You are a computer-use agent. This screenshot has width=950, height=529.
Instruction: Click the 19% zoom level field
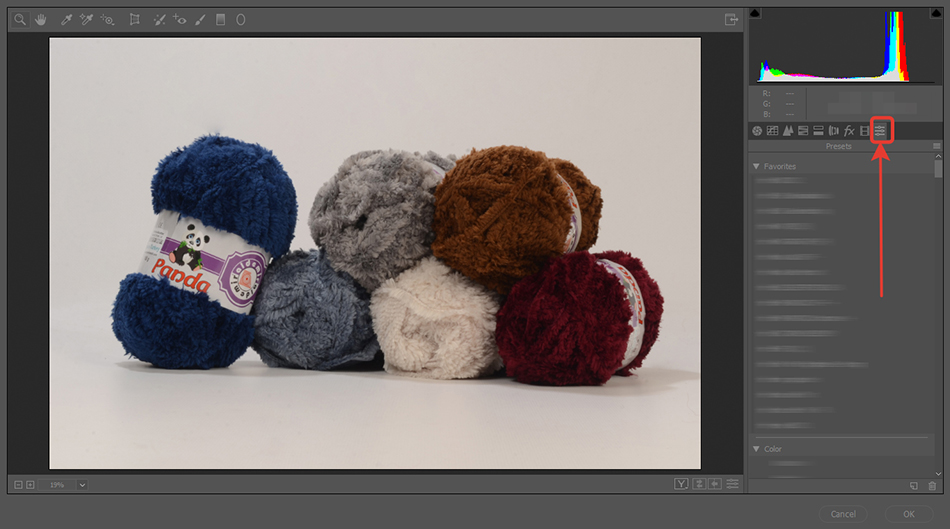(57, 485)
